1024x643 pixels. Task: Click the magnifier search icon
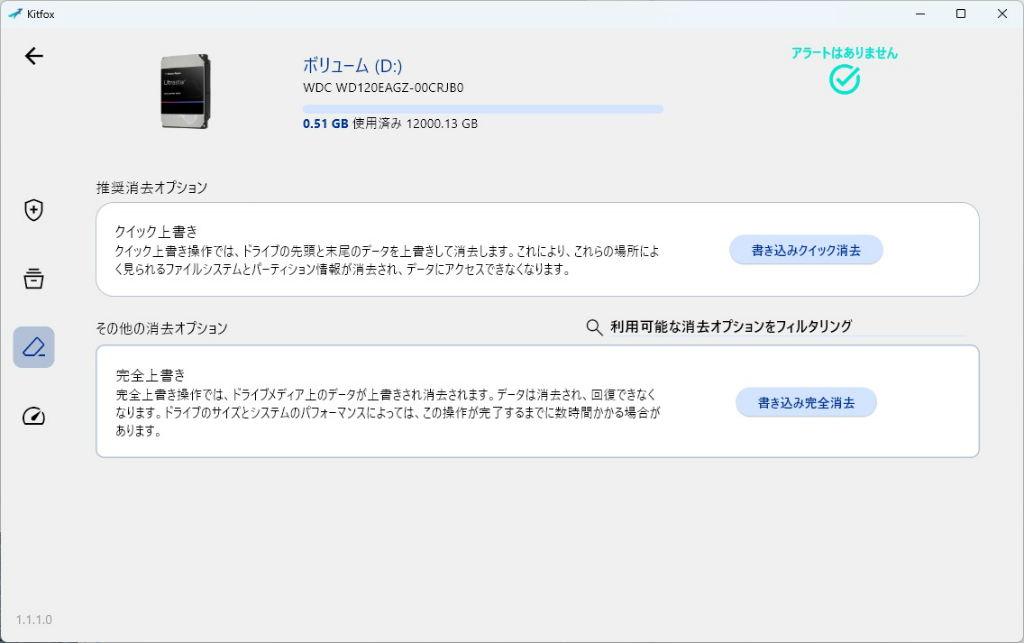click(594, 327)
